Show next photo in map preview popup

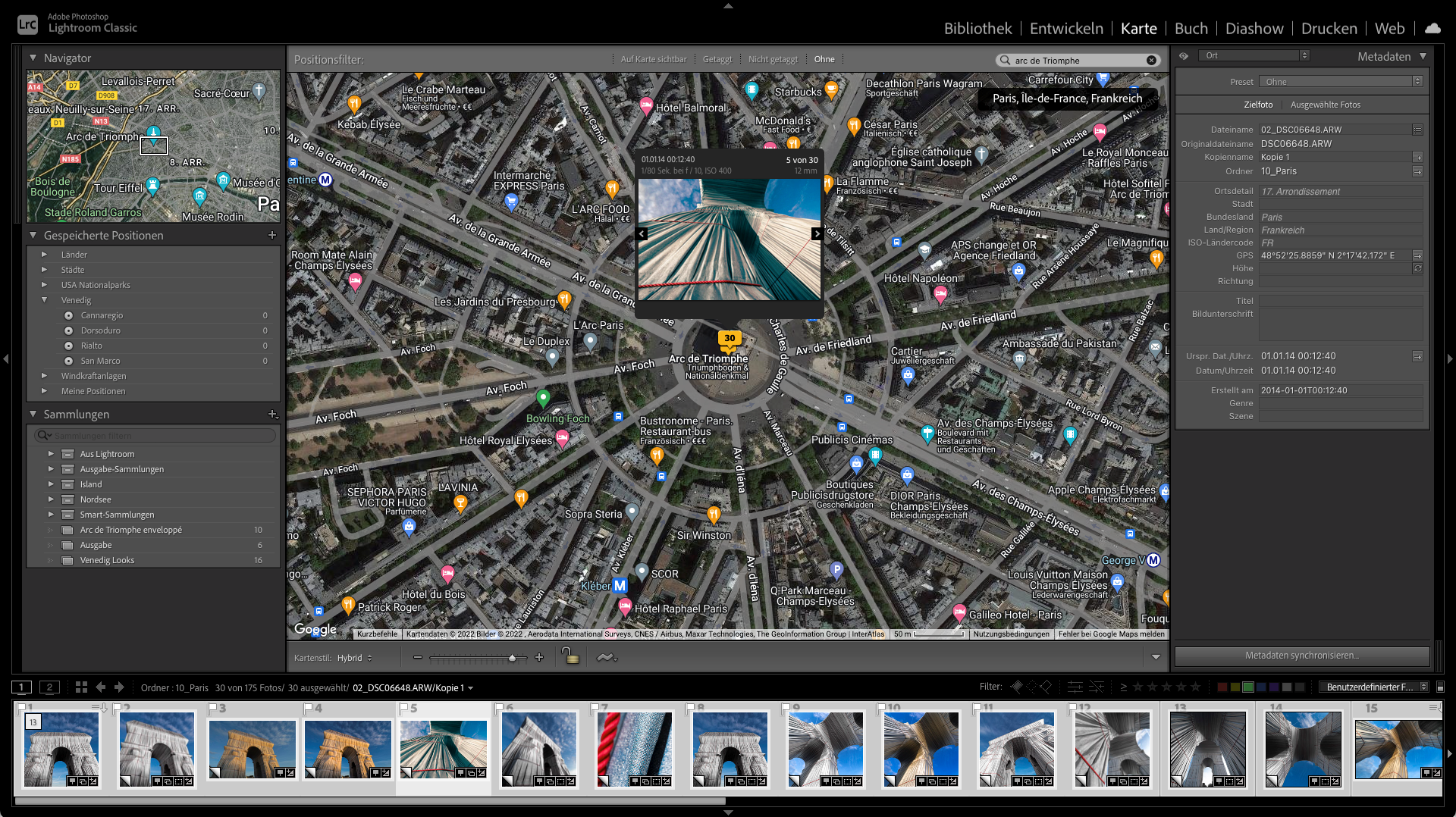[x=817, y=234]
